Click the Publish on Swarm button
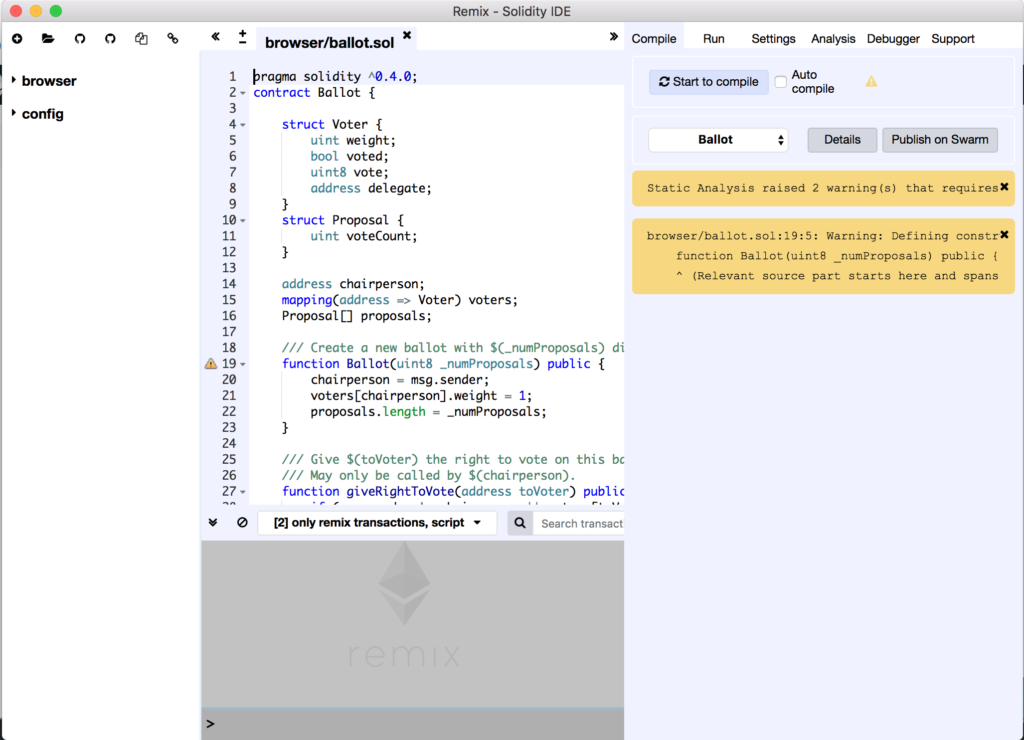This screenshot has height=740, width=1024. pos(939,140)
